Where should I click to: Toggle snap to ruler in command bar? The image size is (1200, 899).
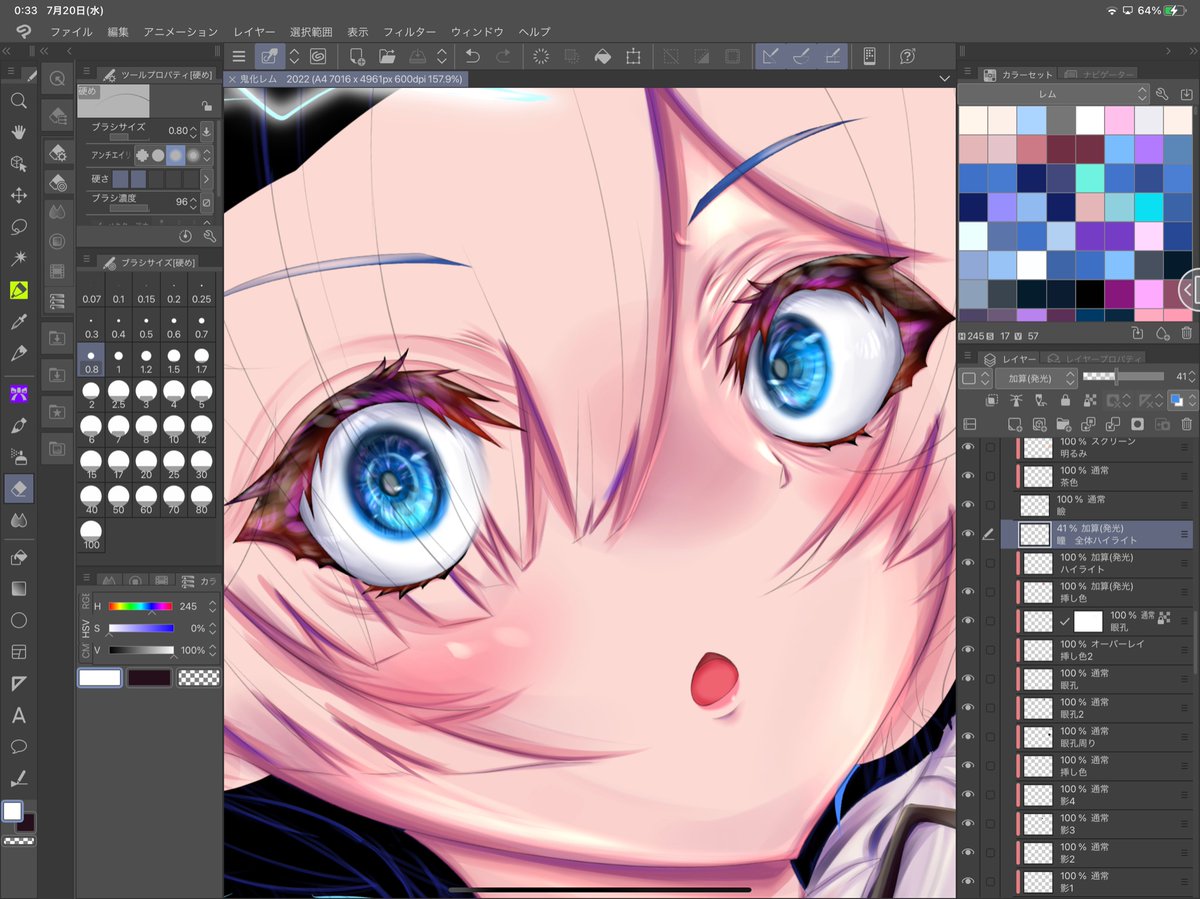click(769, 57)
